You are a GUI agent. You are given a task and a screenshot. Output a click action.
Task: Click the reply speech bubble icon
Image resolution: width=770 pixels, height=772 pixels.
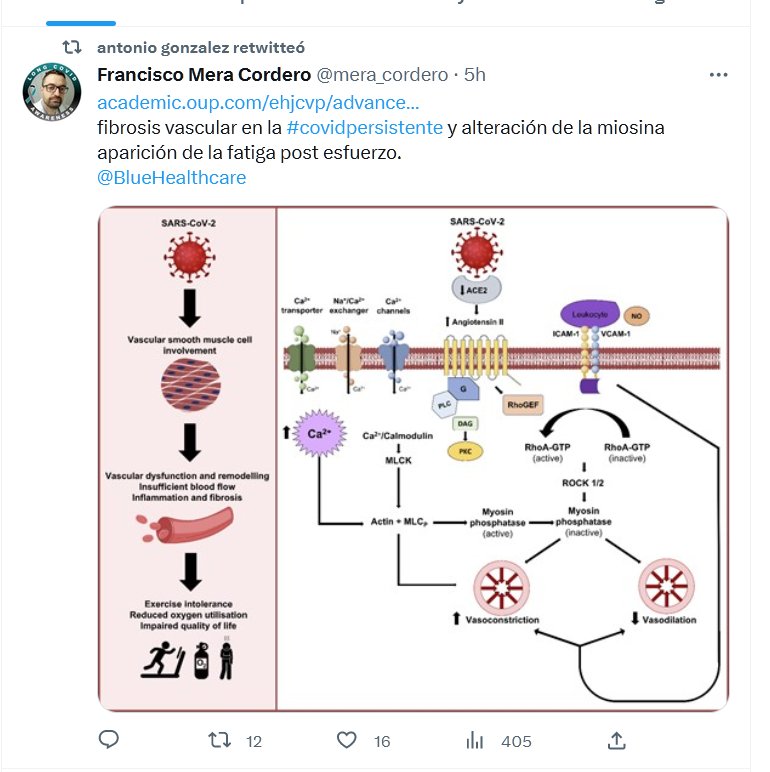108,740
